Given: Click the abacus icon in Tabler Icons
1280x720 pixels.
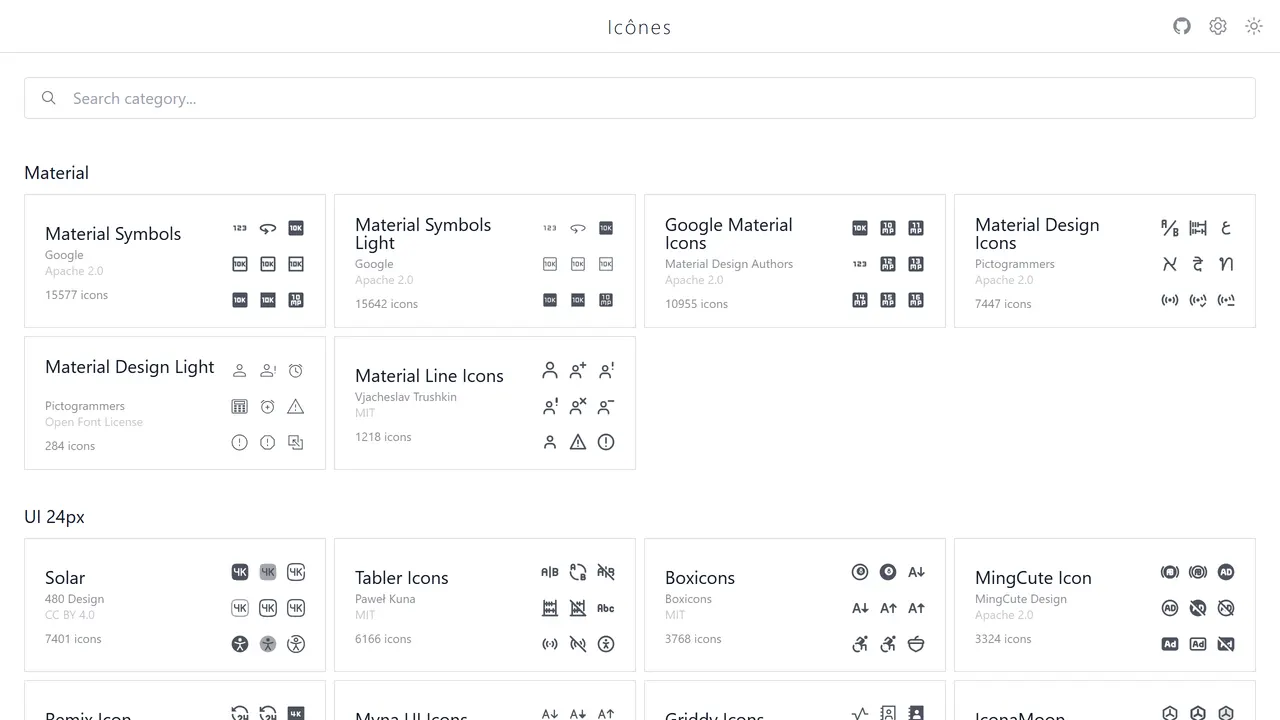Looking at the screenshot, I should [x=550, y=608].
